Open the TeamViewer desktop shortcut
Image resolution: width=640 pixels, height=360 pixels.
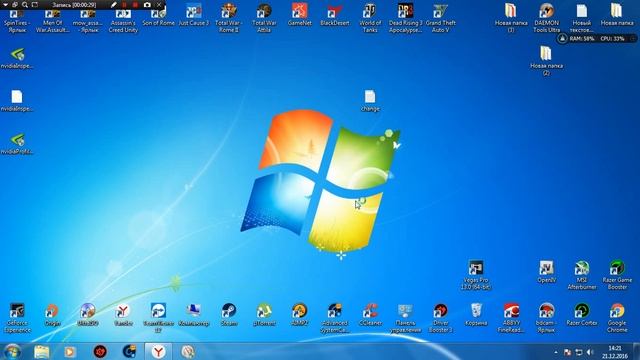(158, 318)
